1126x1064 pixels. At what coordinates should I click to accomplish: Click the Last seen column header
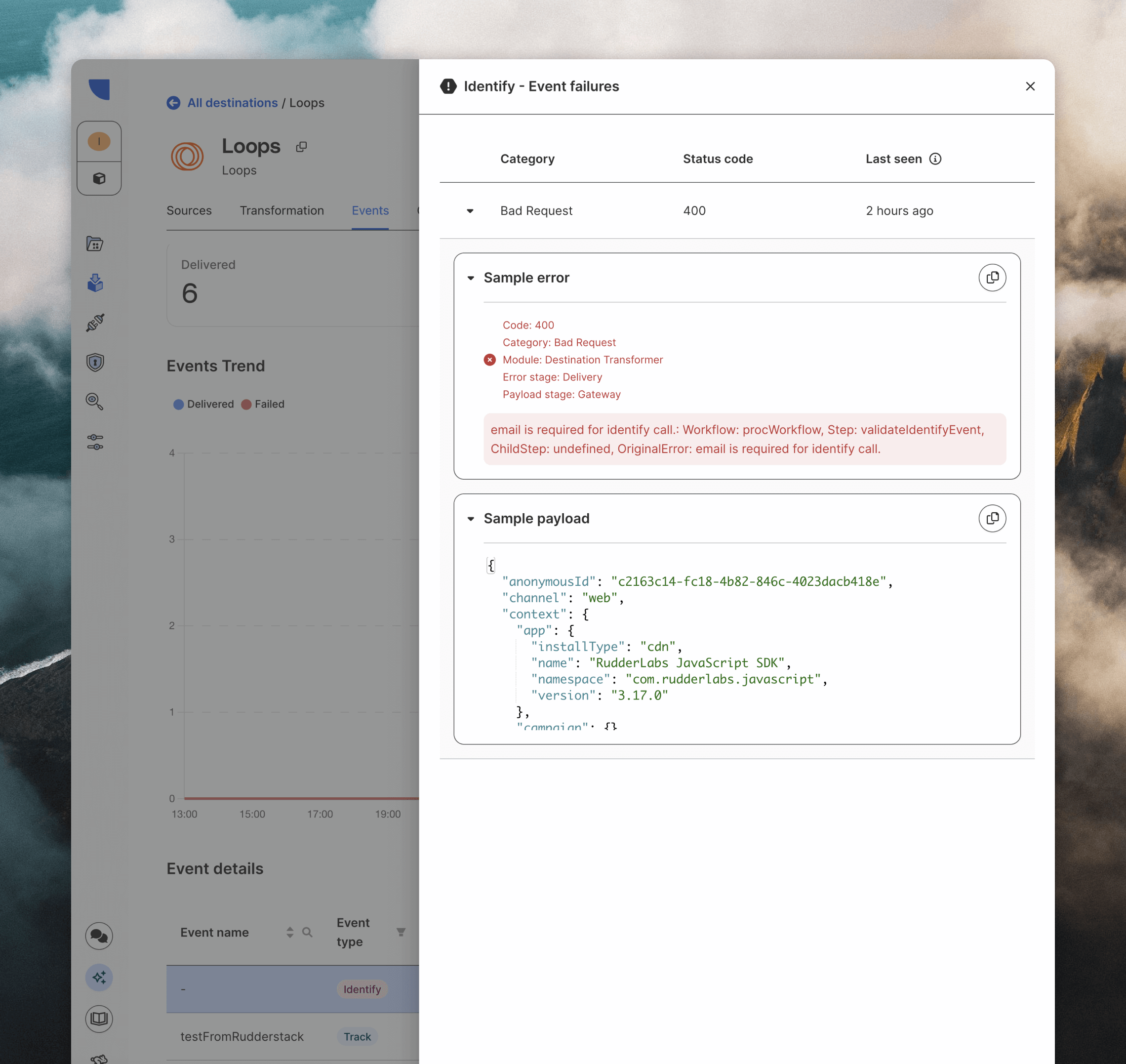coord(893,159)
